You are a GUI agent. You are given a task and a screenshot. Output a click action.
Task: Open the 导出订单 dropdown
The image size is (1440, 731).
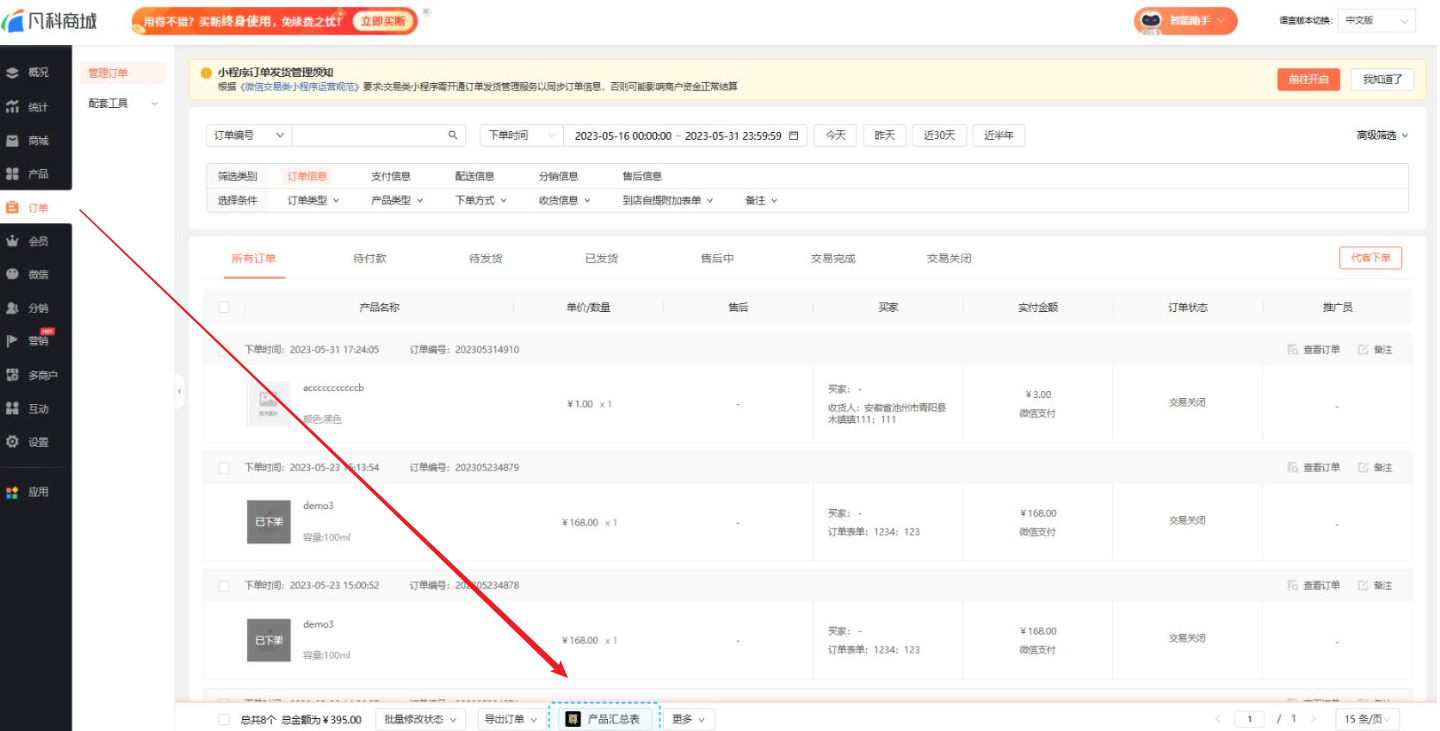[x=511, y=719]
